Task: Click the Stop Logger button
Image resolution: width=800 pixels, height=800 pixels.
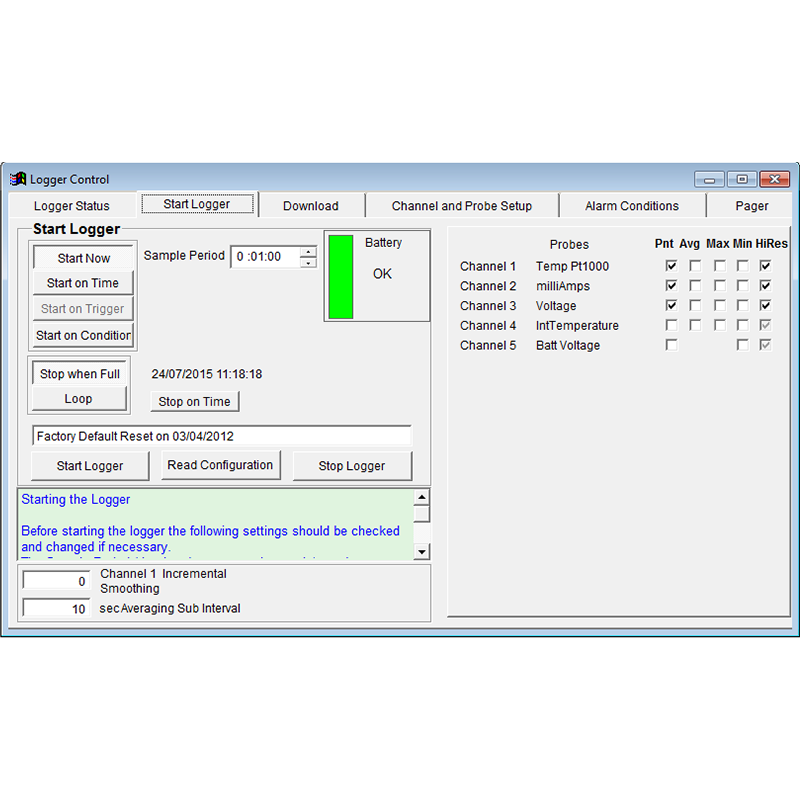Action: point(352,466)
